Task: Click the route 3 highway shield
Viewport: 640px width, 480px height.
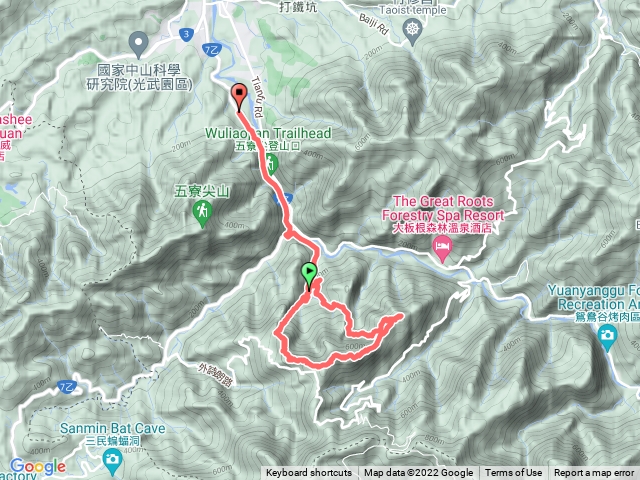Action: click(186, 34)
